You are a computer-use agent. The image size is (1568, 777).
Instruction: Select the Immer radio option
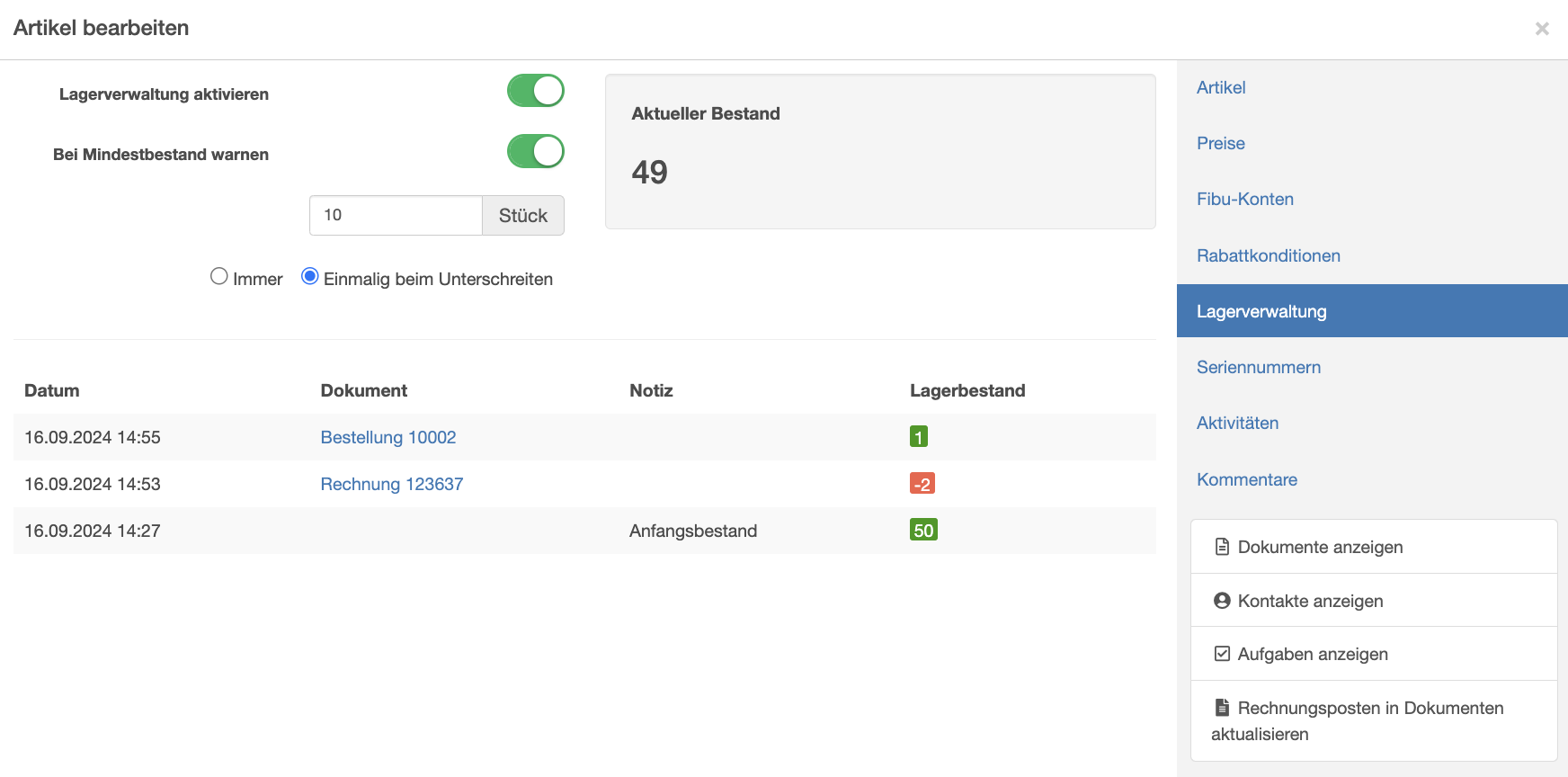(219, 277)
